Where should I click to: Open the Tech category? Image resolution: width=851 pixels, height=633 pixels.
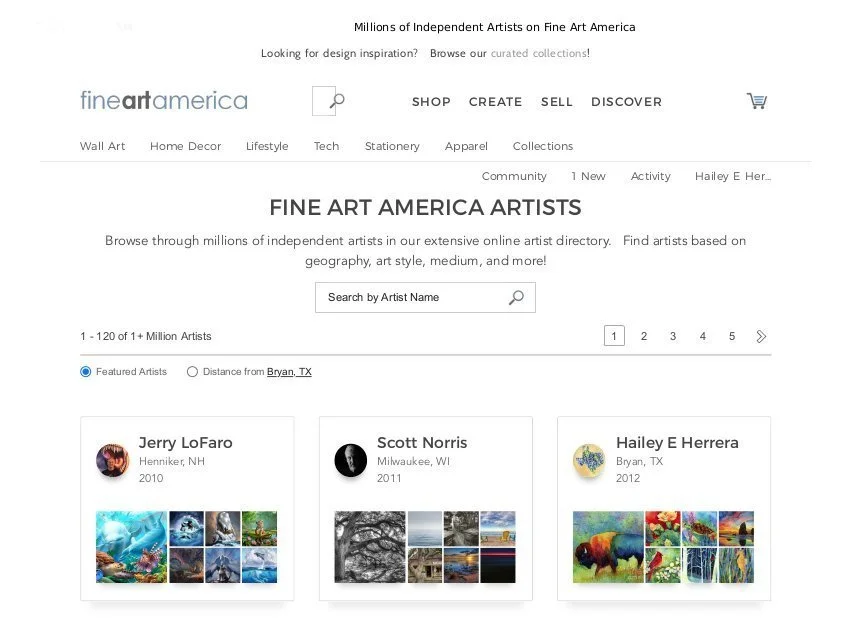click(x=326, y=146)
